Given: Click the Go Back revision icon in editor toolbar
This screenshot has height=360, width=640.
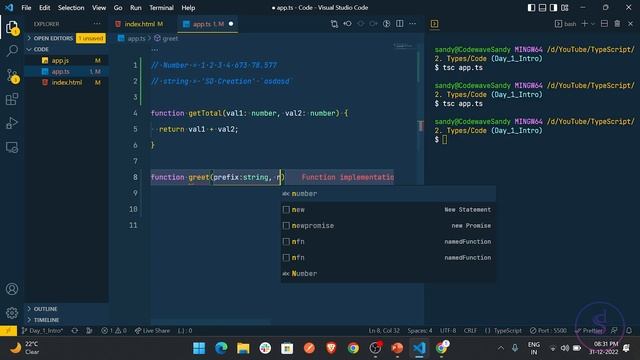Looking at the screenshot, I should [x=347, y=24].
